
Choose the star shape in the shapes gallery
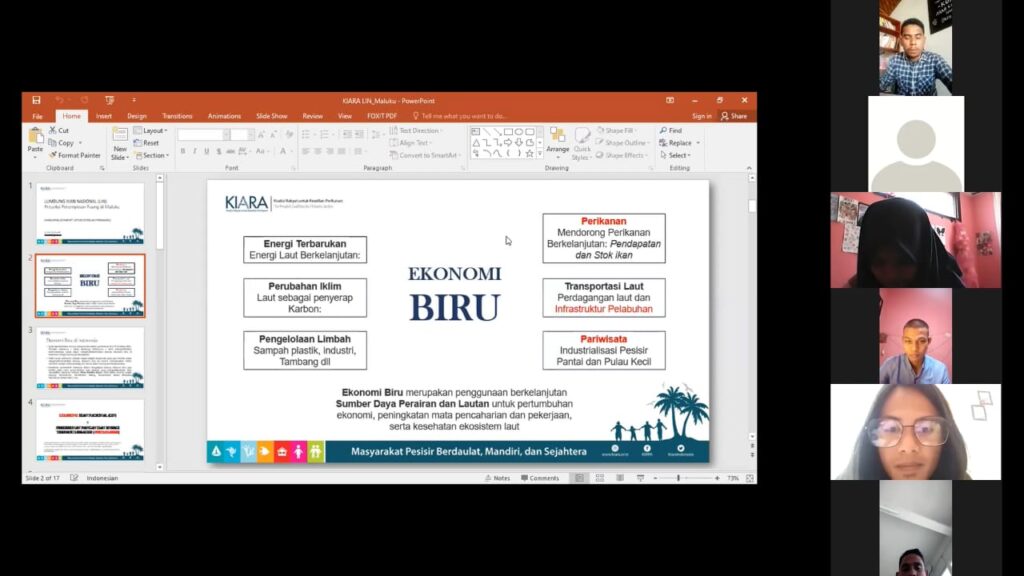point(530,153)
